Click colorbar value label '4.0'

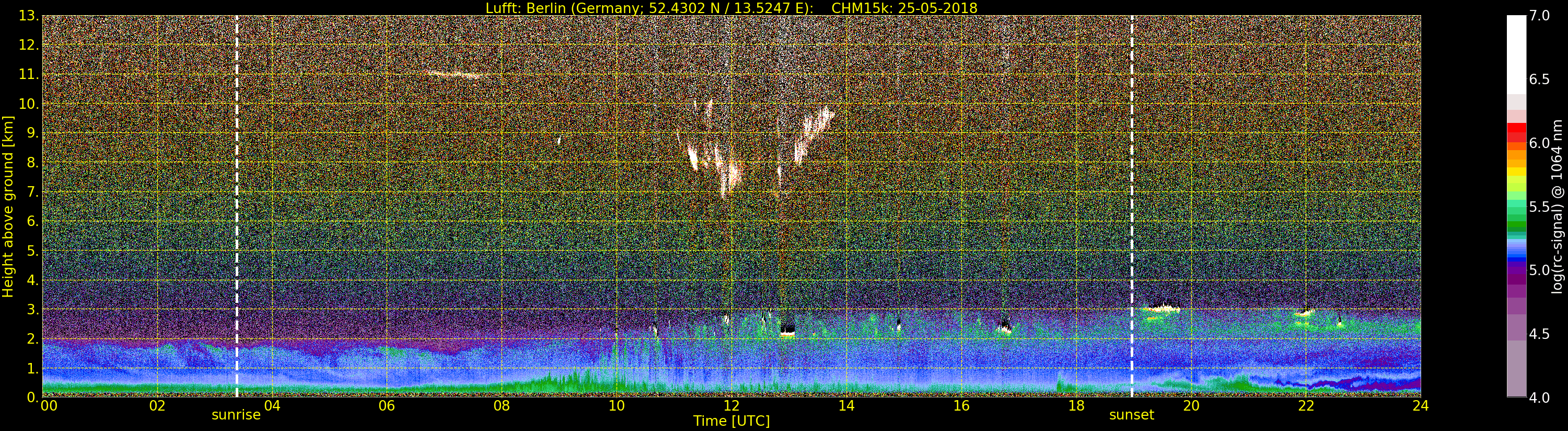(x=1539, y=398)
